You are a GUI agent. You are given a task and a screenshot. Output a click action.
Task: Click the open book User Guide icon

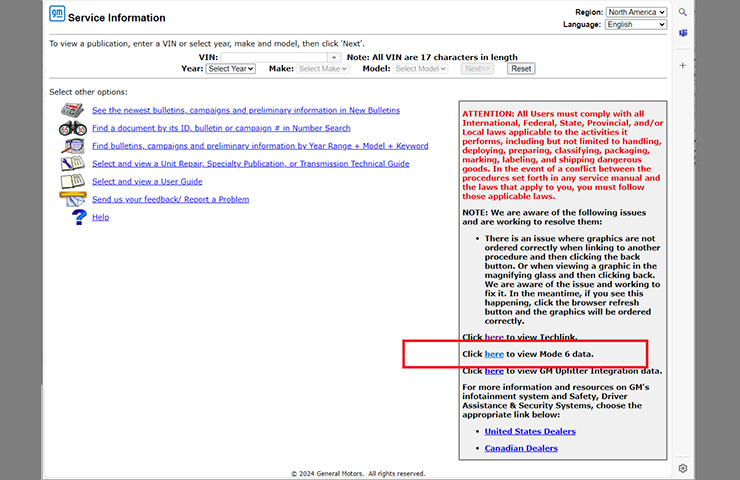(x=73, y=181)
